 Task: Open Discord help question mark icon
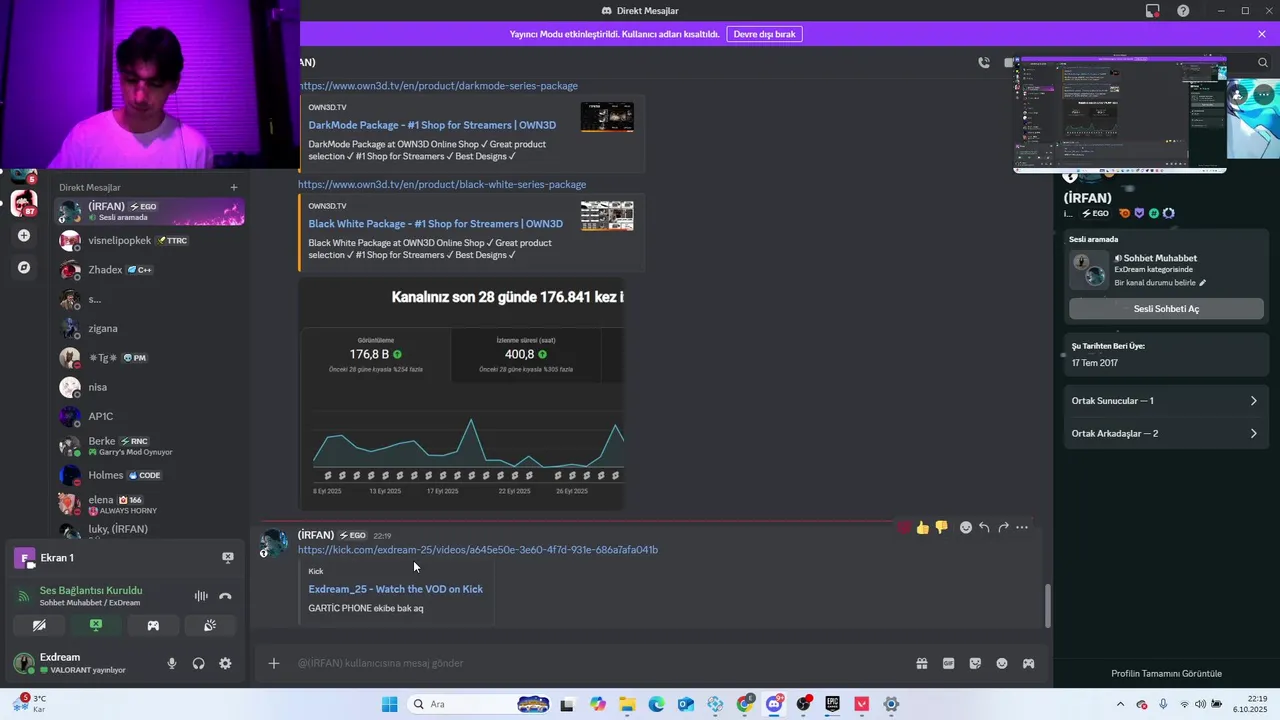click(1183, 11)
